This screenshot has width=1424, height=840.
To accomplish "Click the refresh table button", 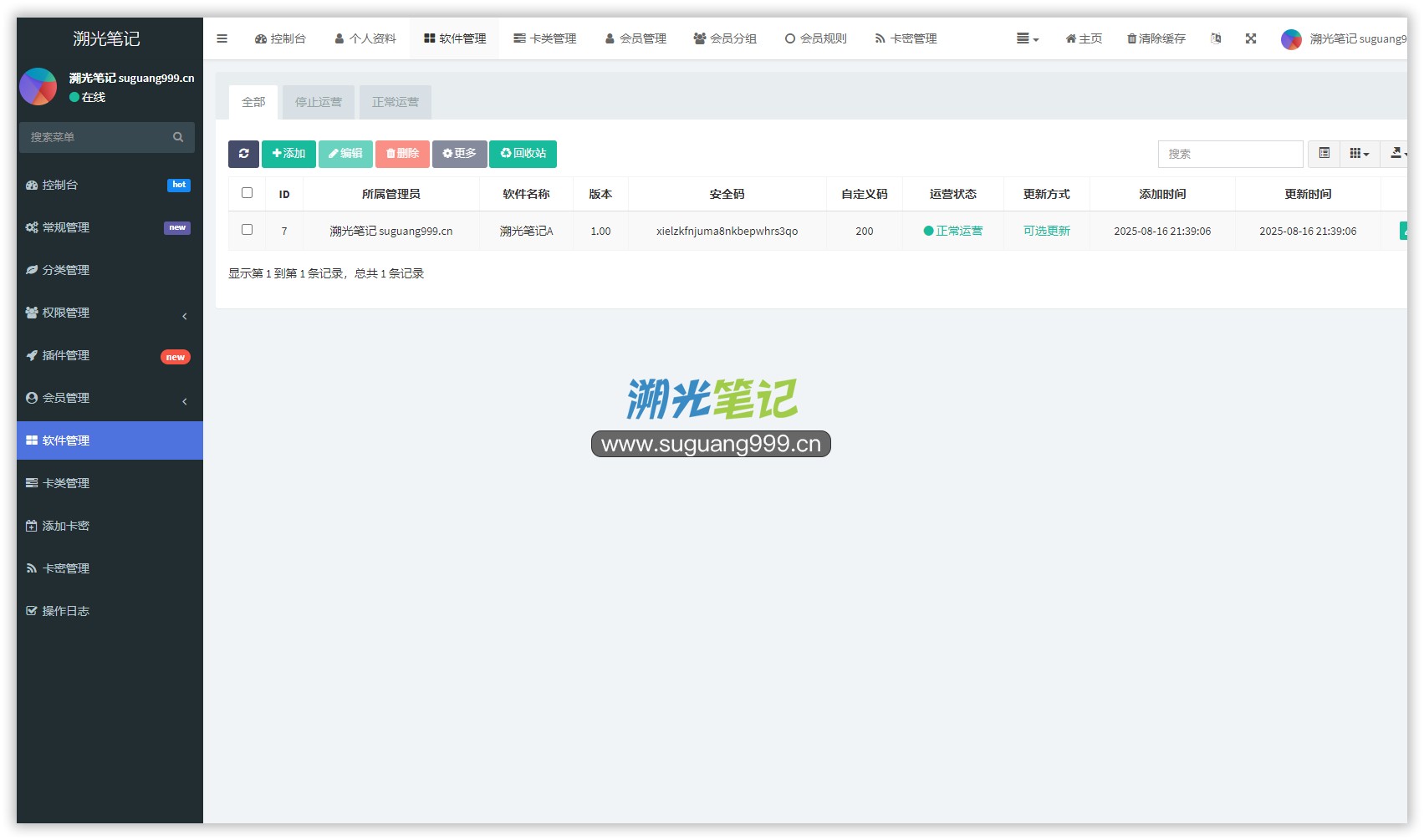I will tap(243, 154).
